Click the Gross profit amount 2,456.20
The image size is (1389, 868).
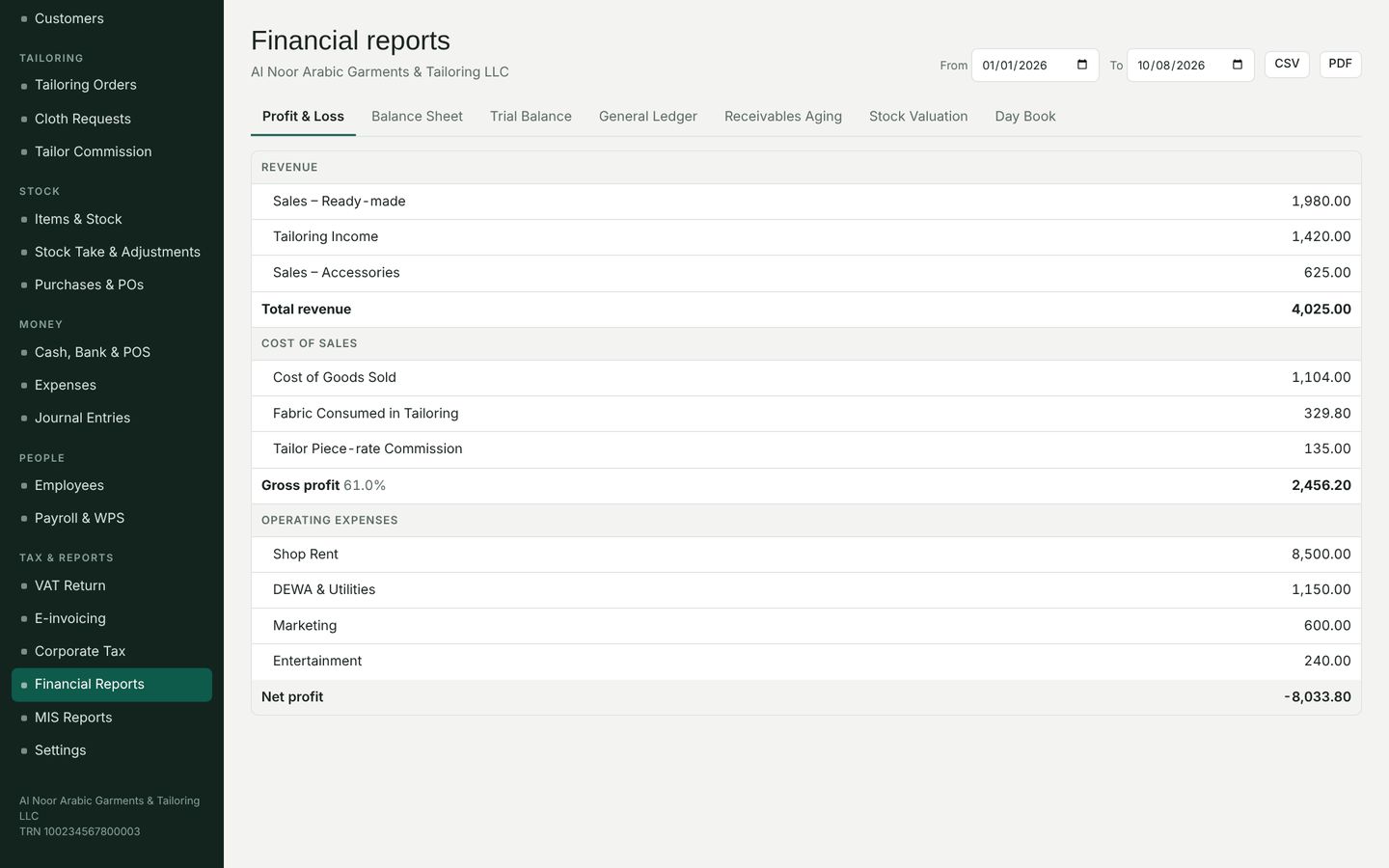pos(1321,485)
